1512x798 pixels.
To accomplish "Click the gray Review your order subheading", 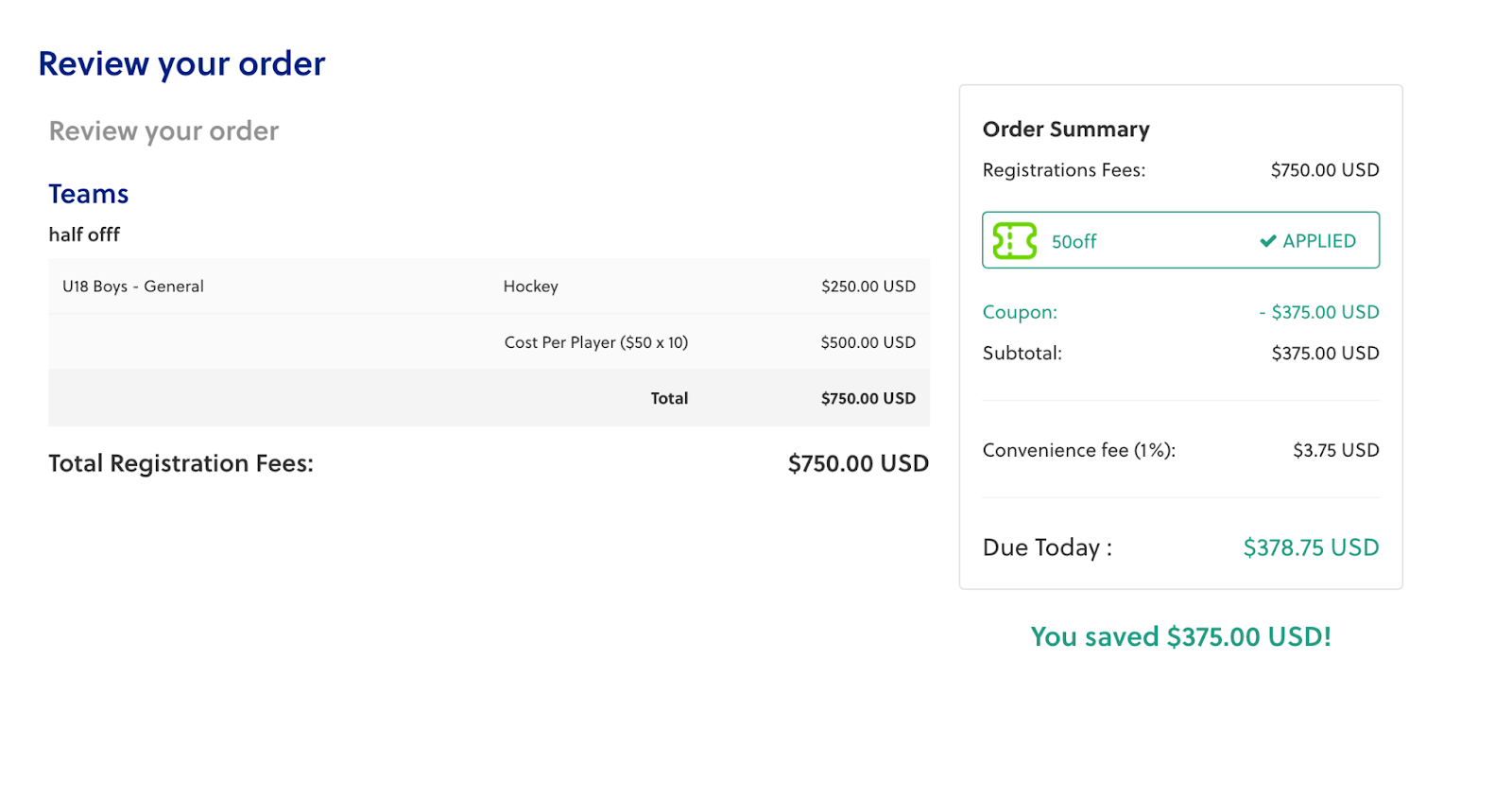I will coord(163,131).
